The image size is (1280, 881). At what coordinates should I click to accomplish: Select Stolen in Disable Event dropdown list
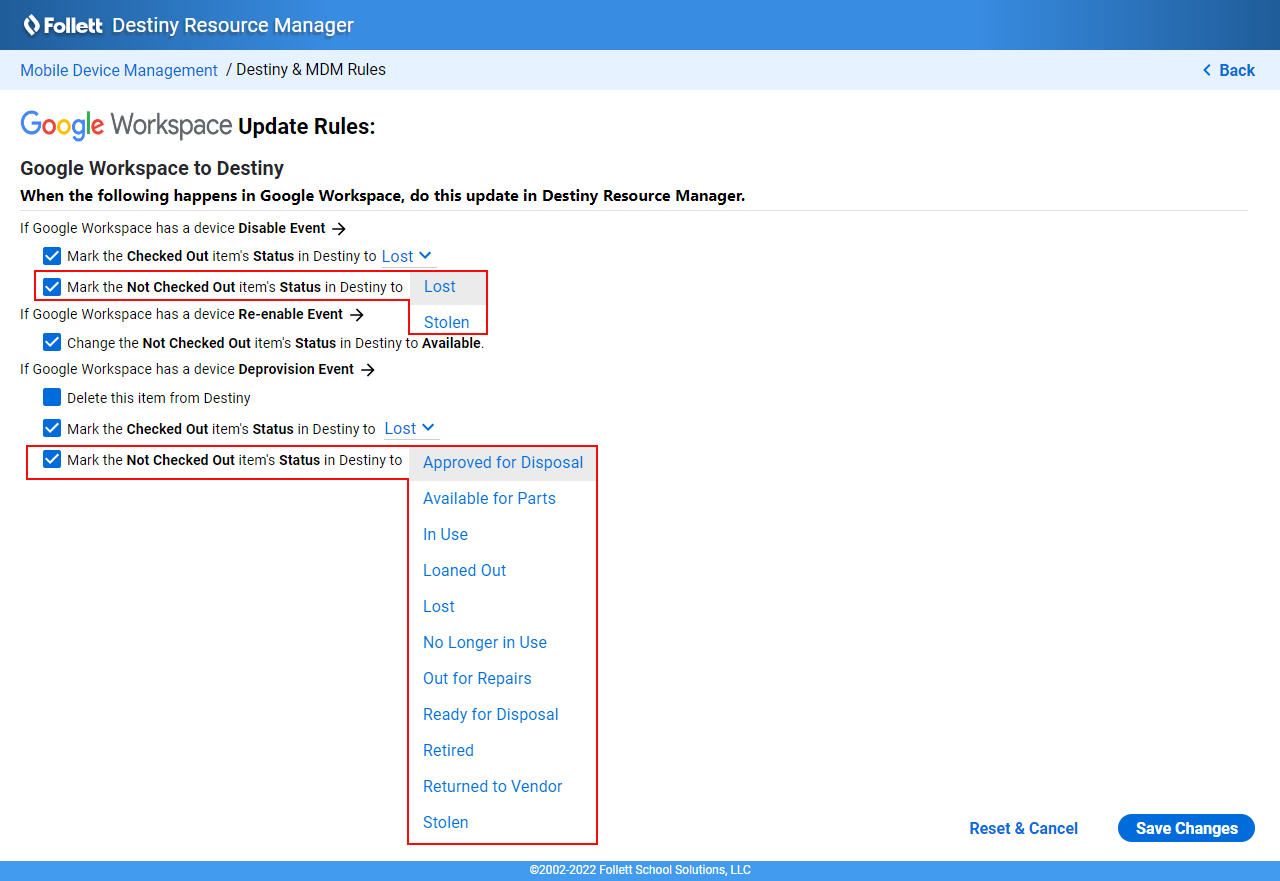coord(448,322)
